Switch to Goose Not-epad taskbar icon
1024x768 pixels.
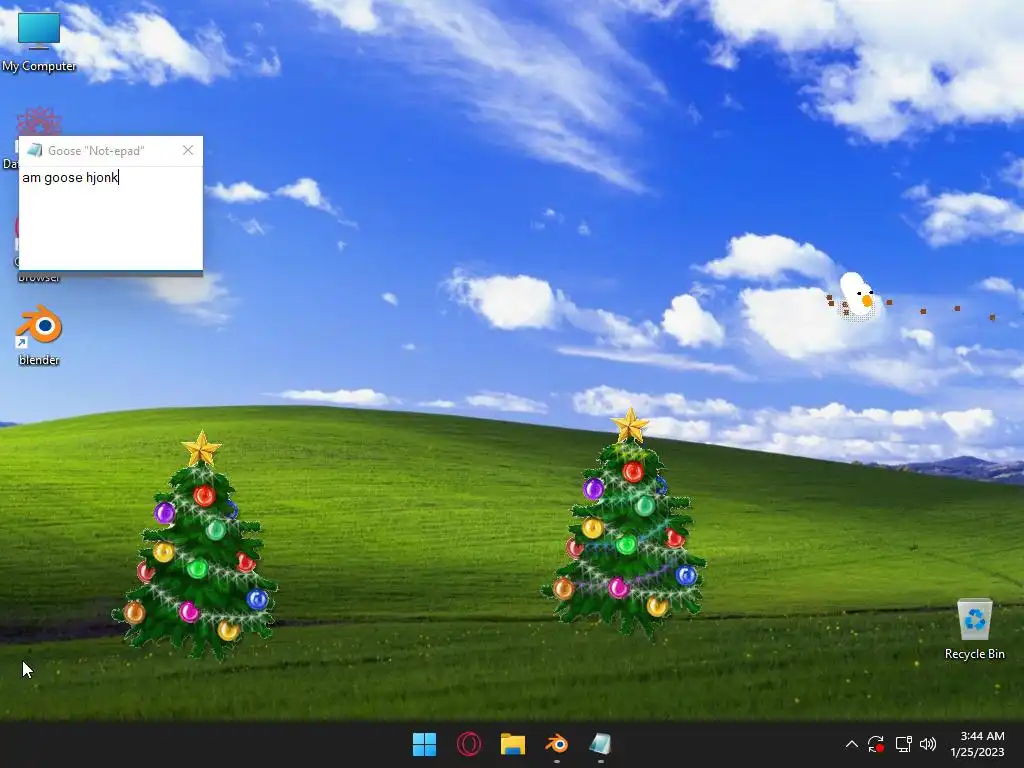pyautogui.click(x=600, y=744)
